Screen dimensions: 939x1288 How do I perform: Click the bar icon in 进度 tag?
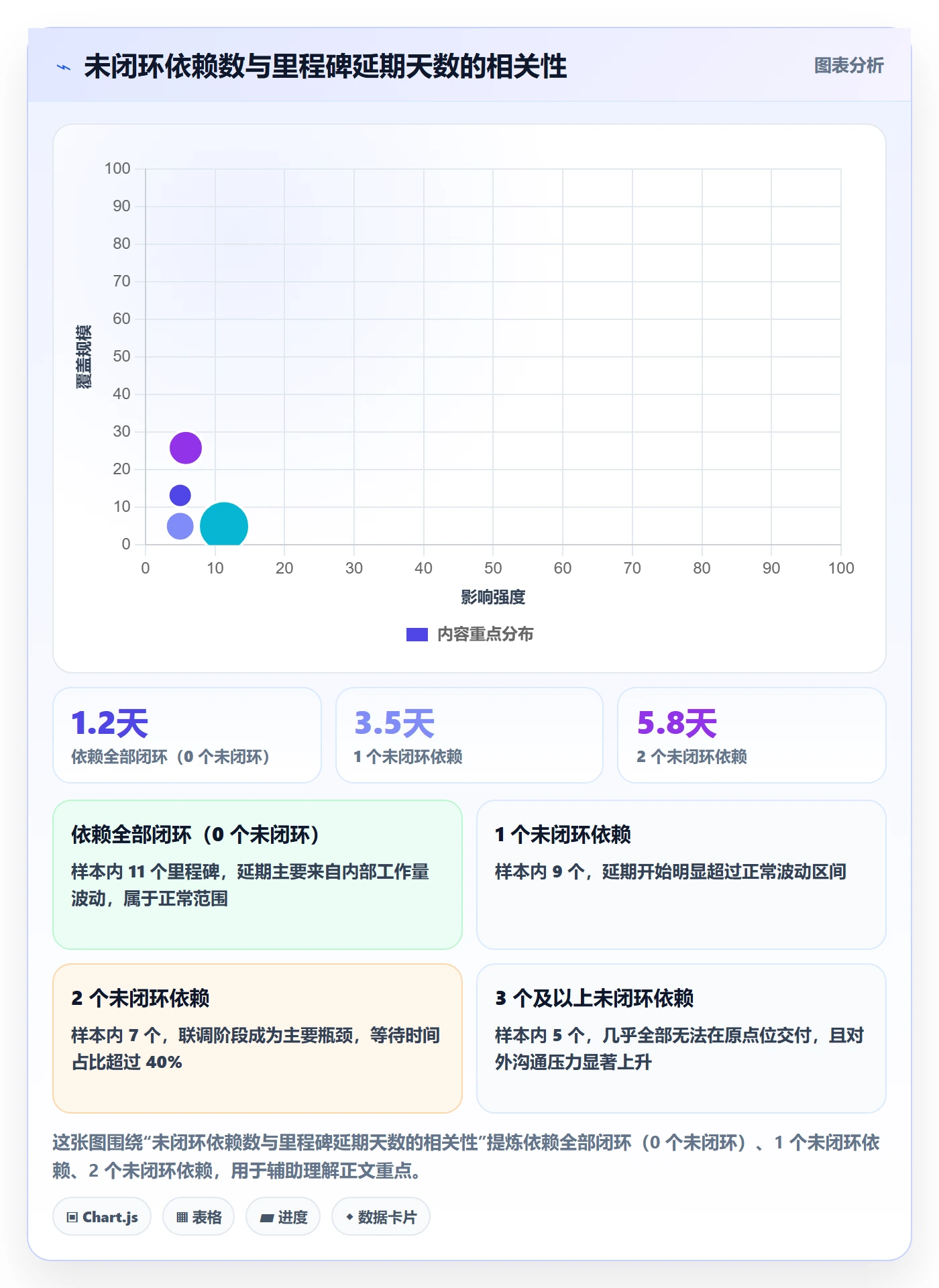[x=267, y=1218]
